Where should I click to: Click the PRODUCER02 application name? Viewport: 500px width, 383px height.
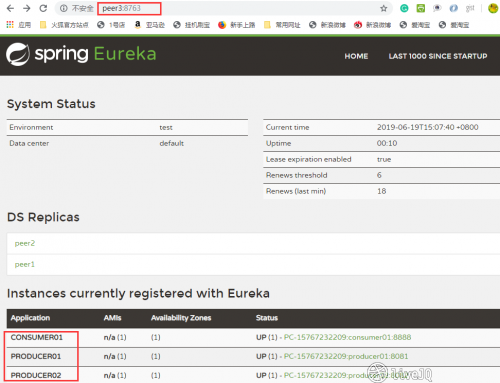point(36,375)
